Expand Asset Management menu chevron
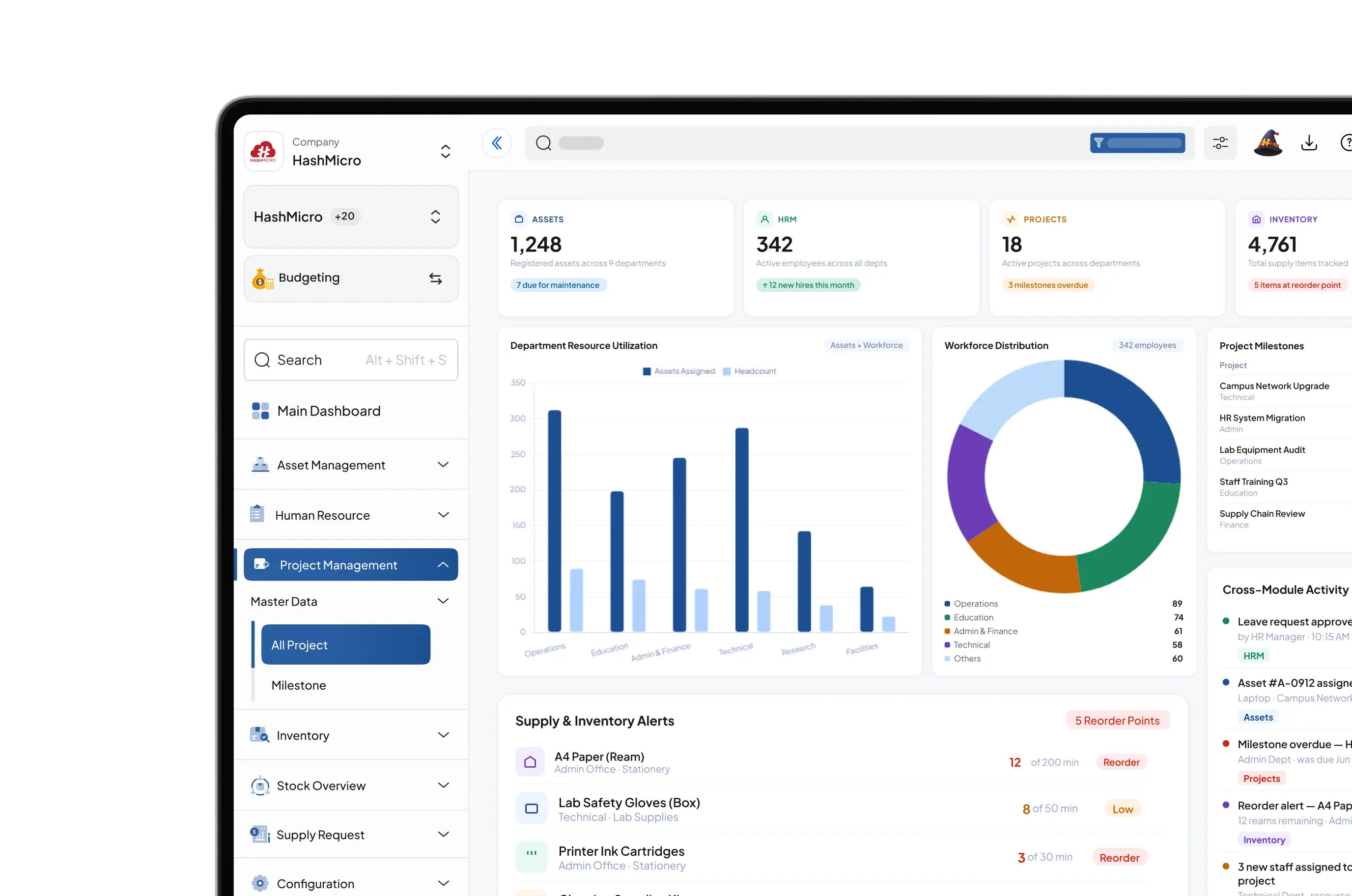Viewport: 1352px width, 896px height. (x=443, y=465)
